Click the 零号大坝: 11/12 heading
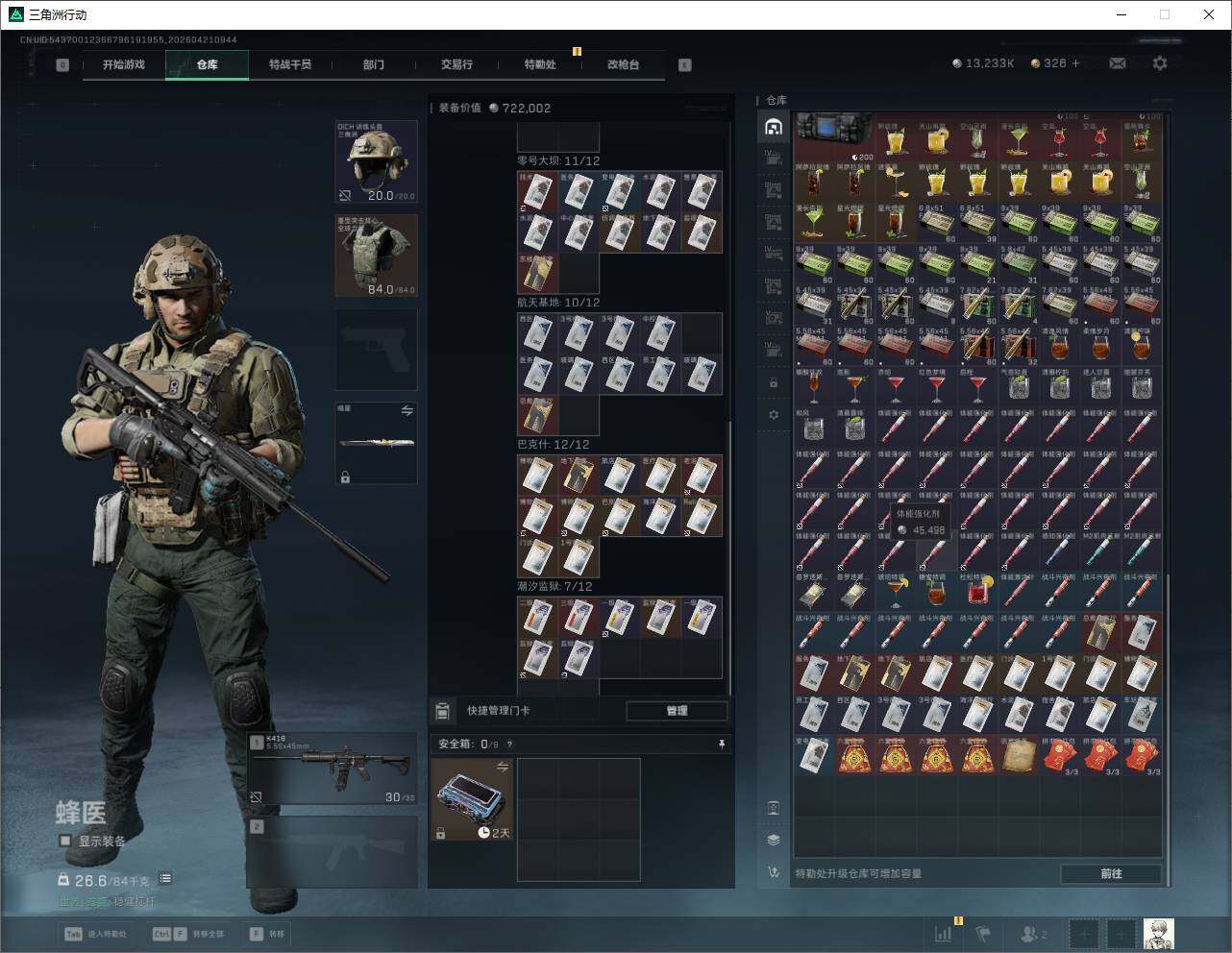 (558, 160)
